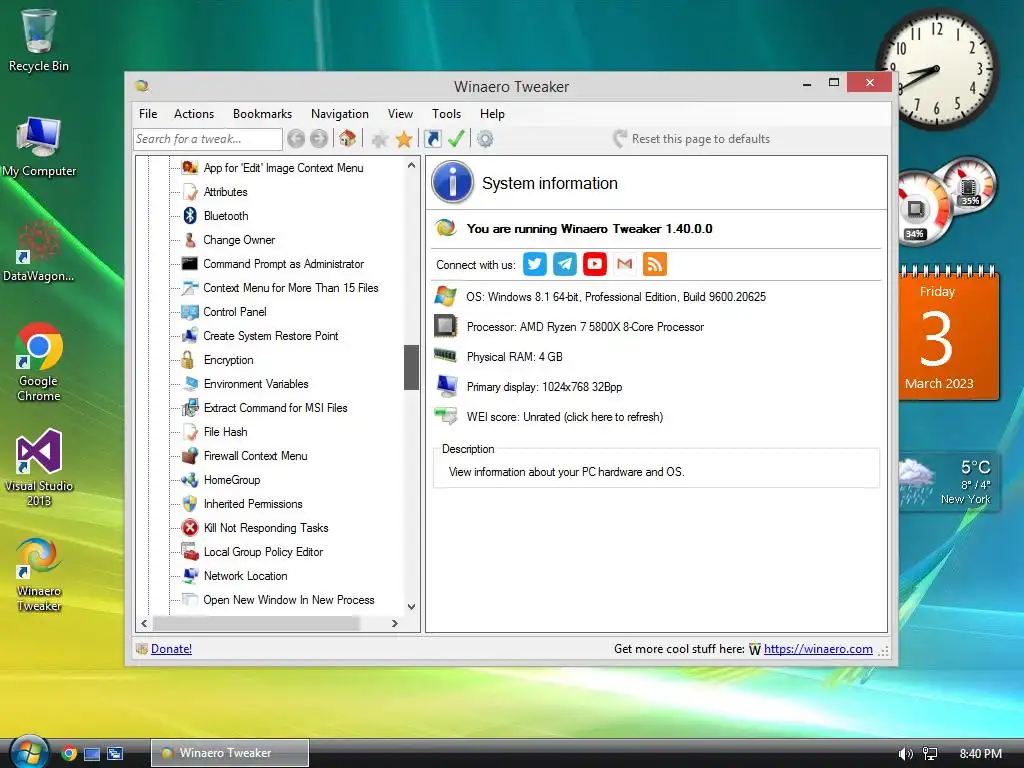Open bookmarks with the gold star icon
The height and width of the screenshot is (768, 1024).
click(404, 138)
